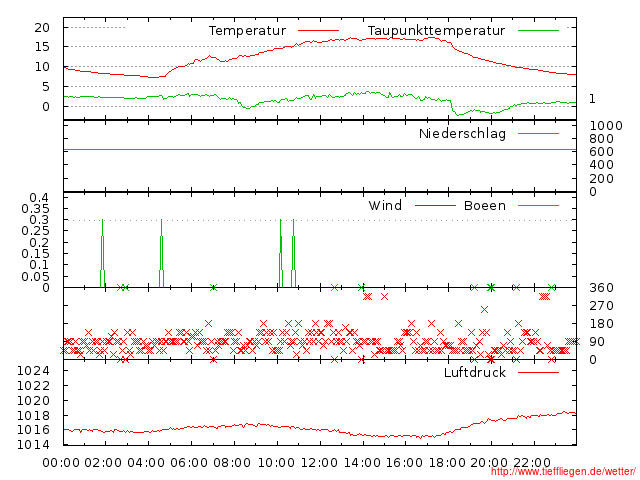This screenshot has width=640, height=480.
Task: Click the 22:00 time axis label
Action: 532,463
